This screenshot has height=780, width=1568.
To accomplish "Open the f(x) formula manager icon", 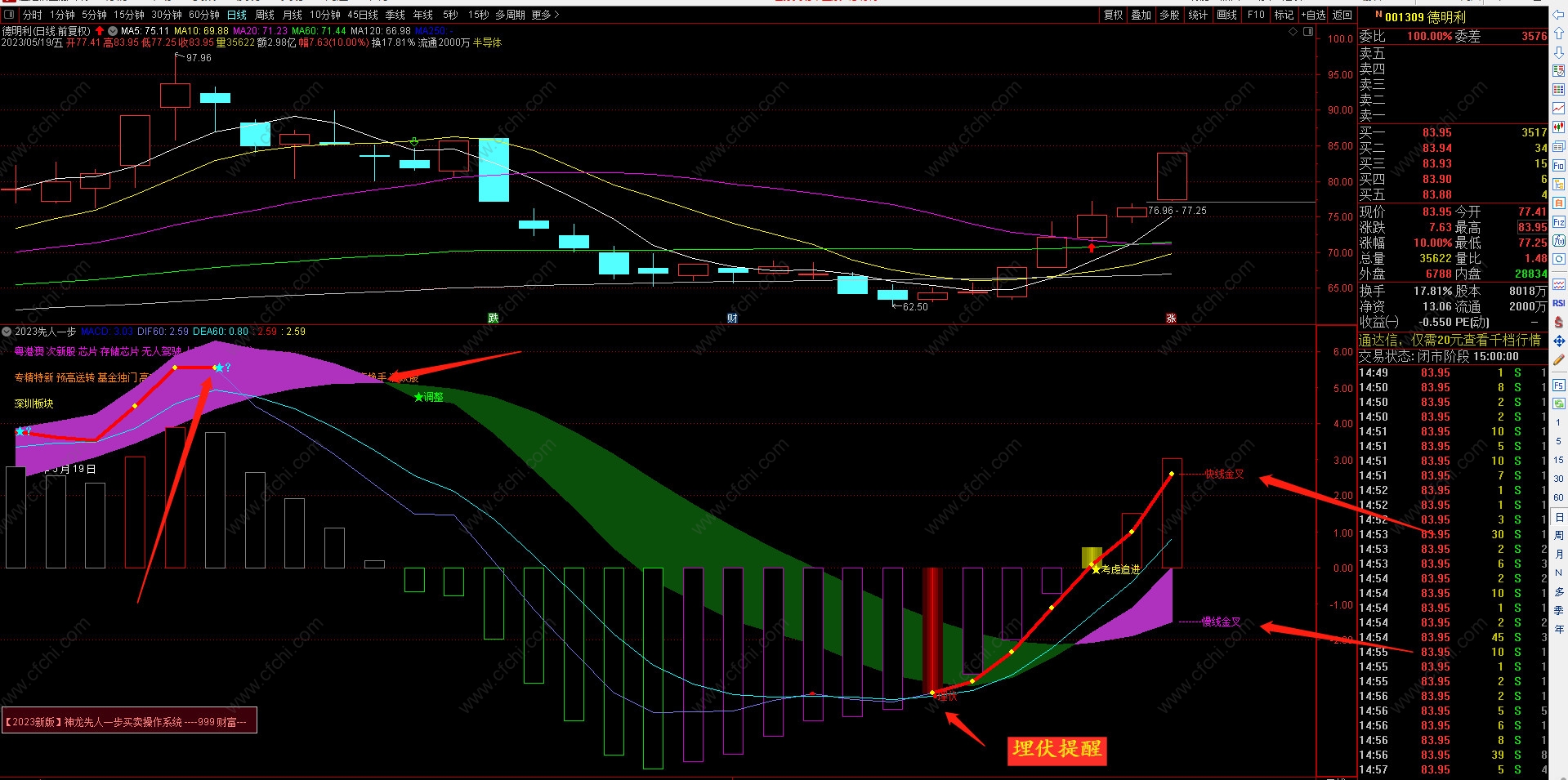I will click(1559, 239).
